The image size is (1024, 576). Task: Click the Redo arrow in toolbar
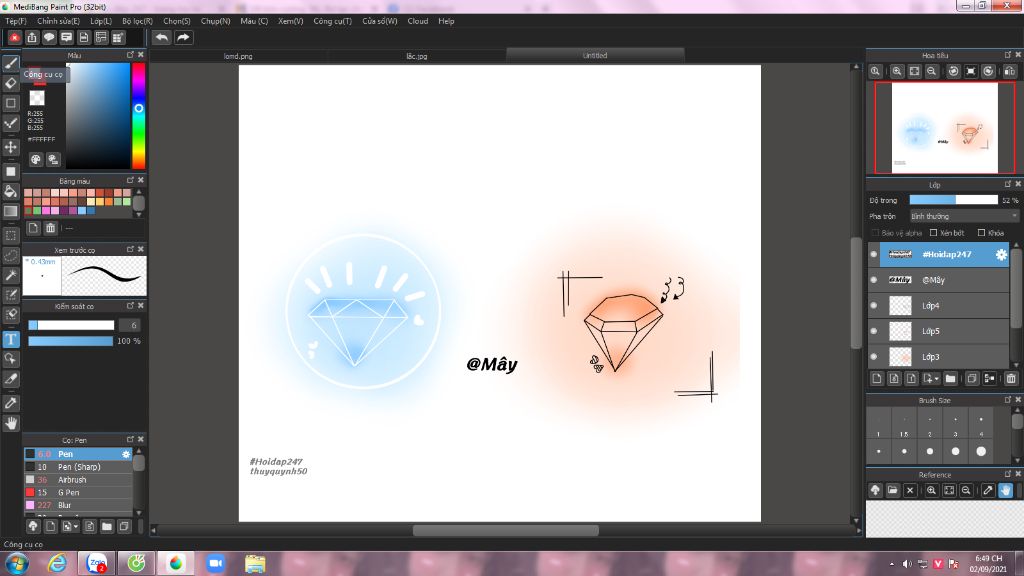[x=184, y=38]
